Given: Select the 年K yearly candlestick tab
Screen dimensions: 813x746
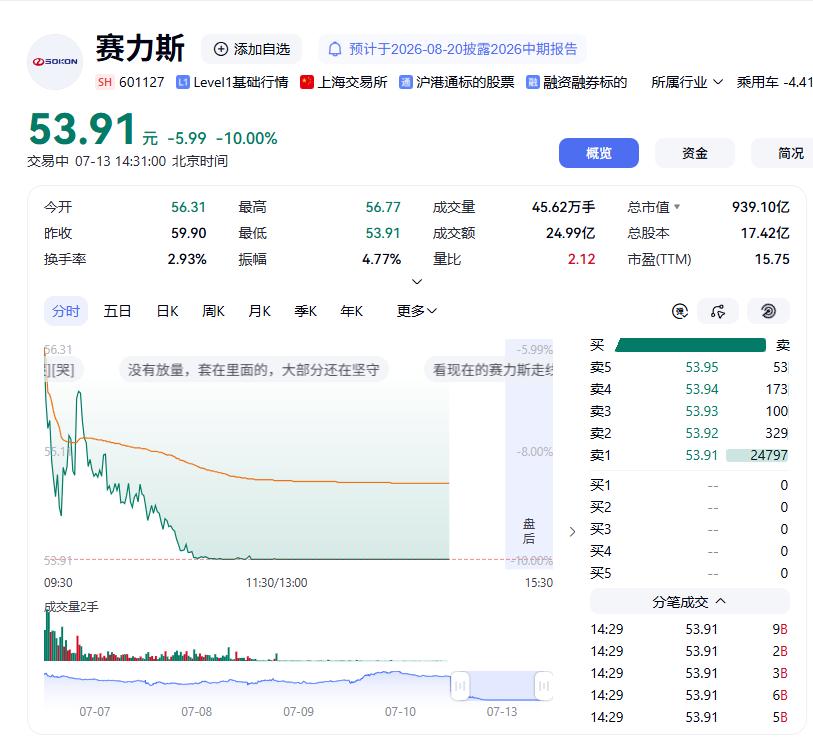Looking at the screenshot, I should click(352, 311).
